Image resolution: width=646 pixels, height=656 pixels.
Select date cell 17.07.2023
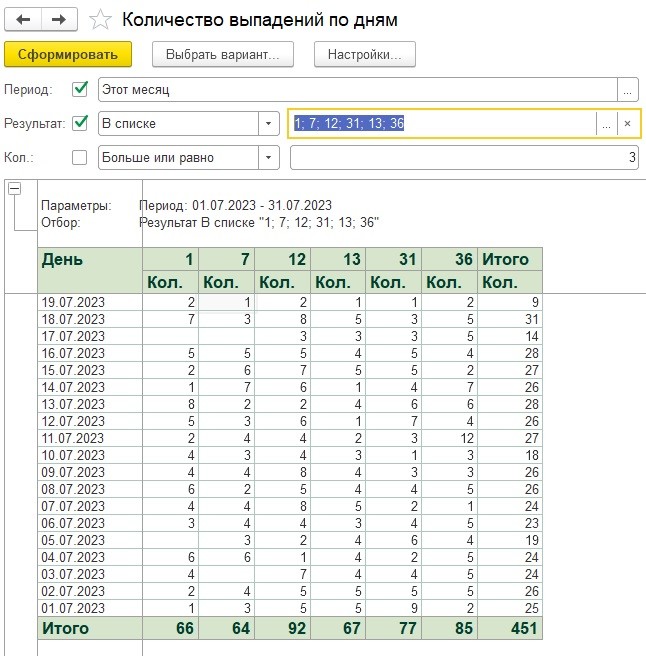pos(90,336)
